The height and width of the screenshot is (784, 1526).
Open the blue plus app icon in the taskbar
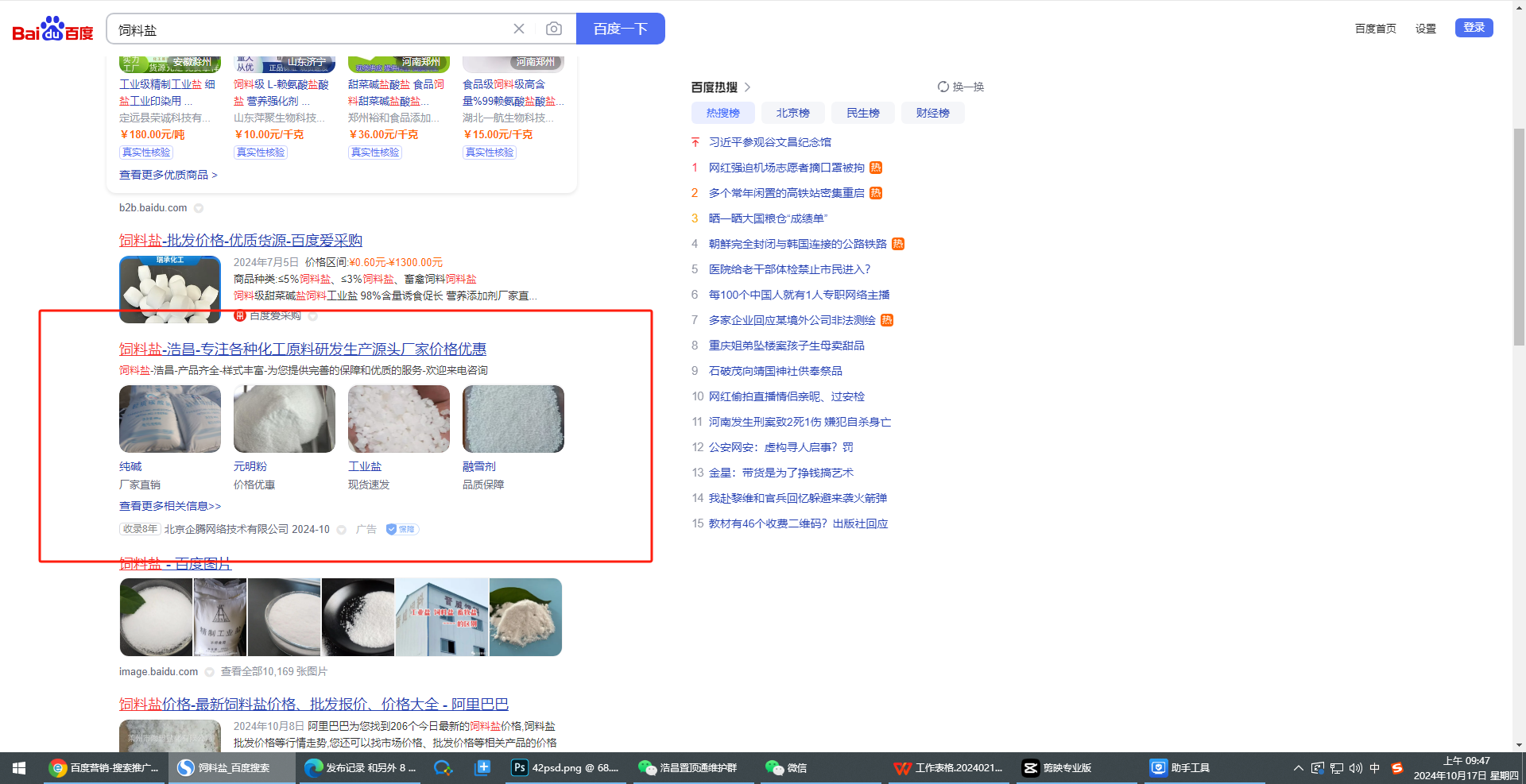[x=482, y=768]
